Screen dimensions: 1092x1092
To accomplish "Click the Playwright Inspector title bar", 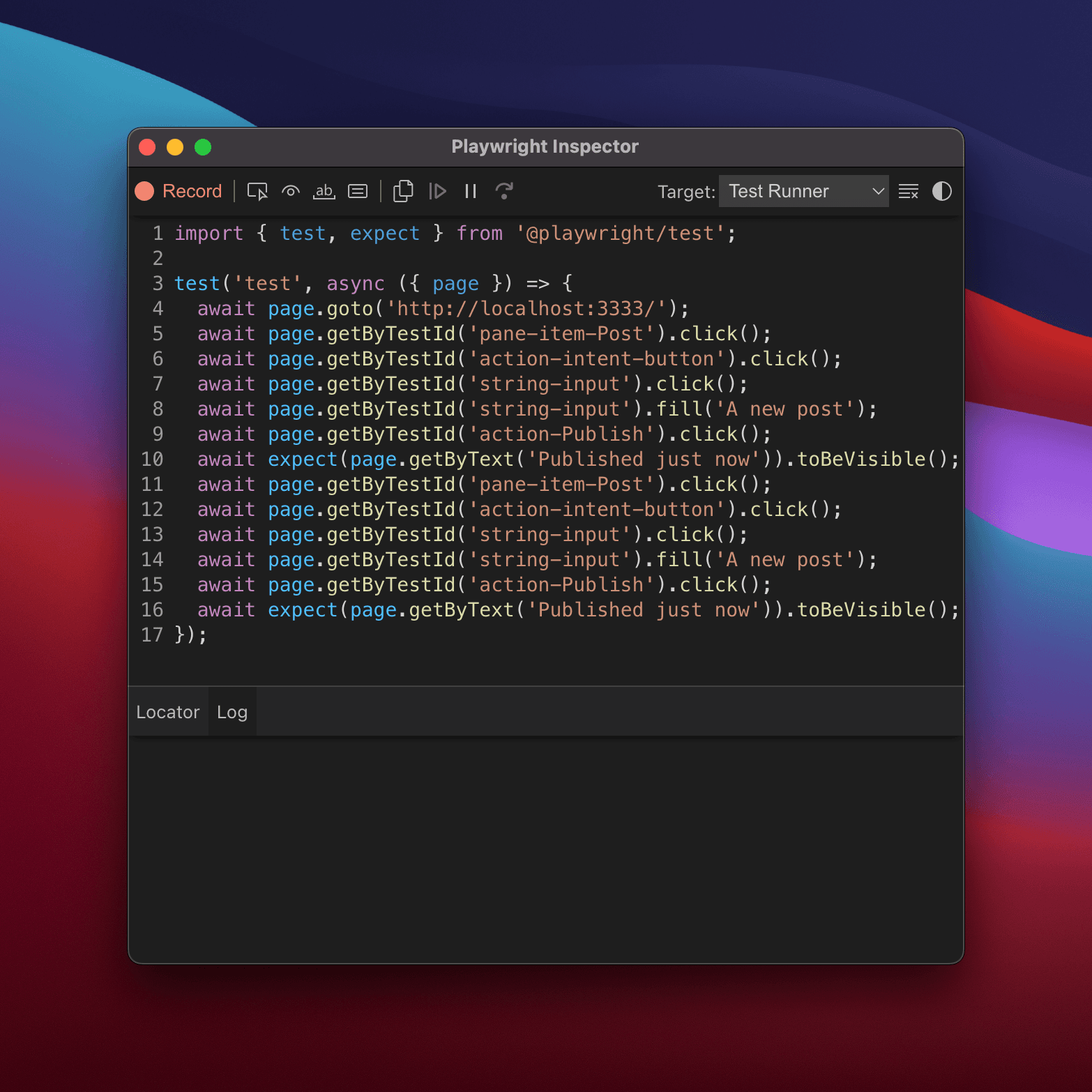I will [x=546, y=146].
